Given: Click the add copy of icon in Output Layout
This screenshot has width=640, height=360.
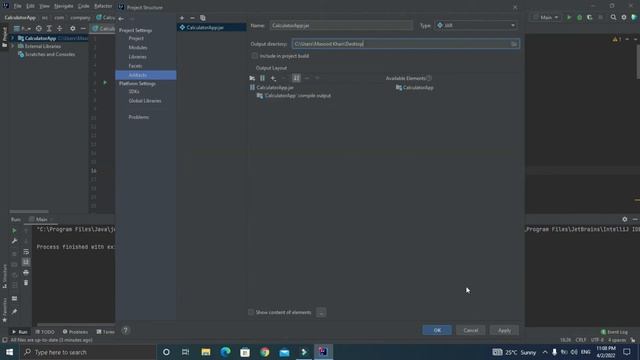Looking at the screenshot, I should (x=273, y=78).
